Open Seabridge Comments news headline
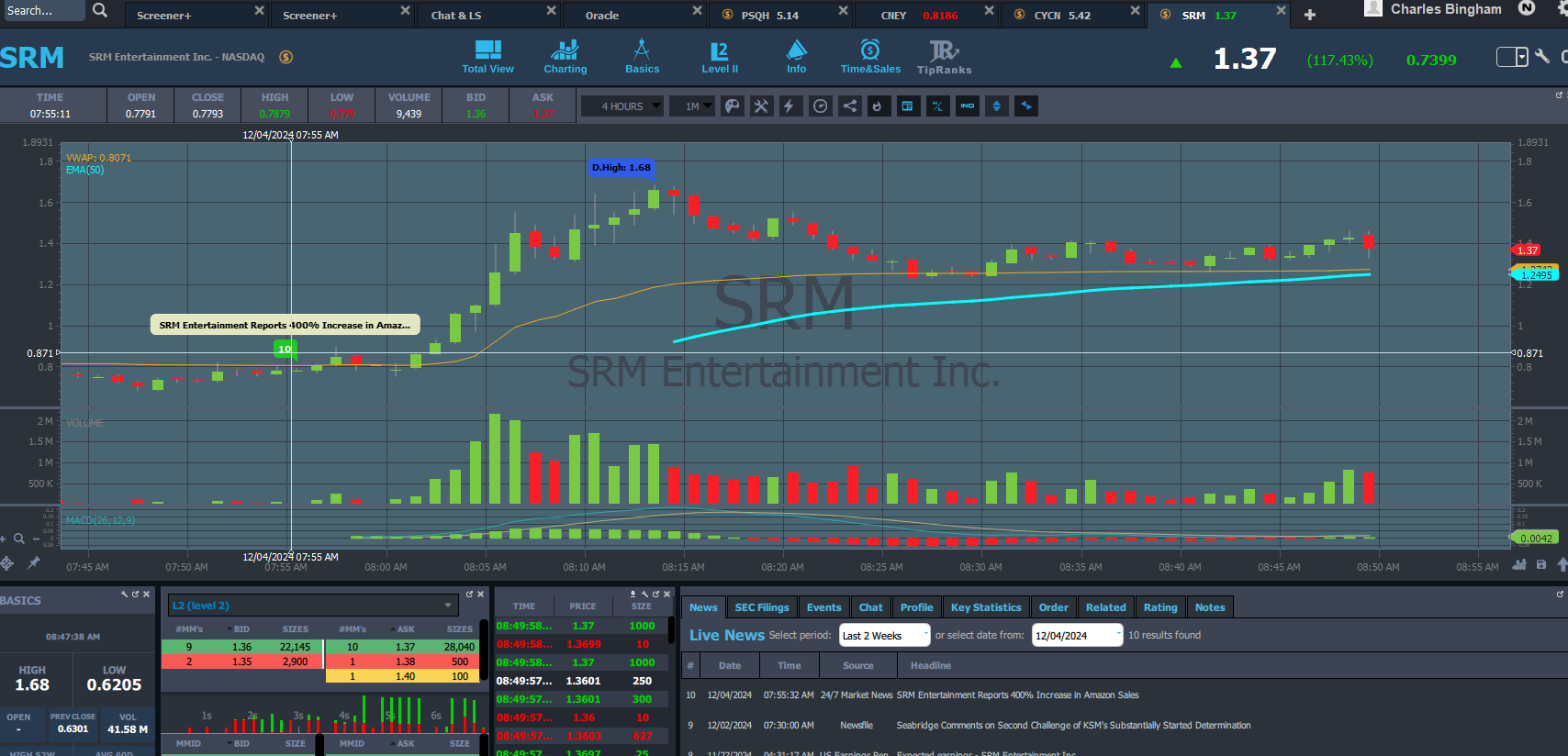 point(1073,726)
